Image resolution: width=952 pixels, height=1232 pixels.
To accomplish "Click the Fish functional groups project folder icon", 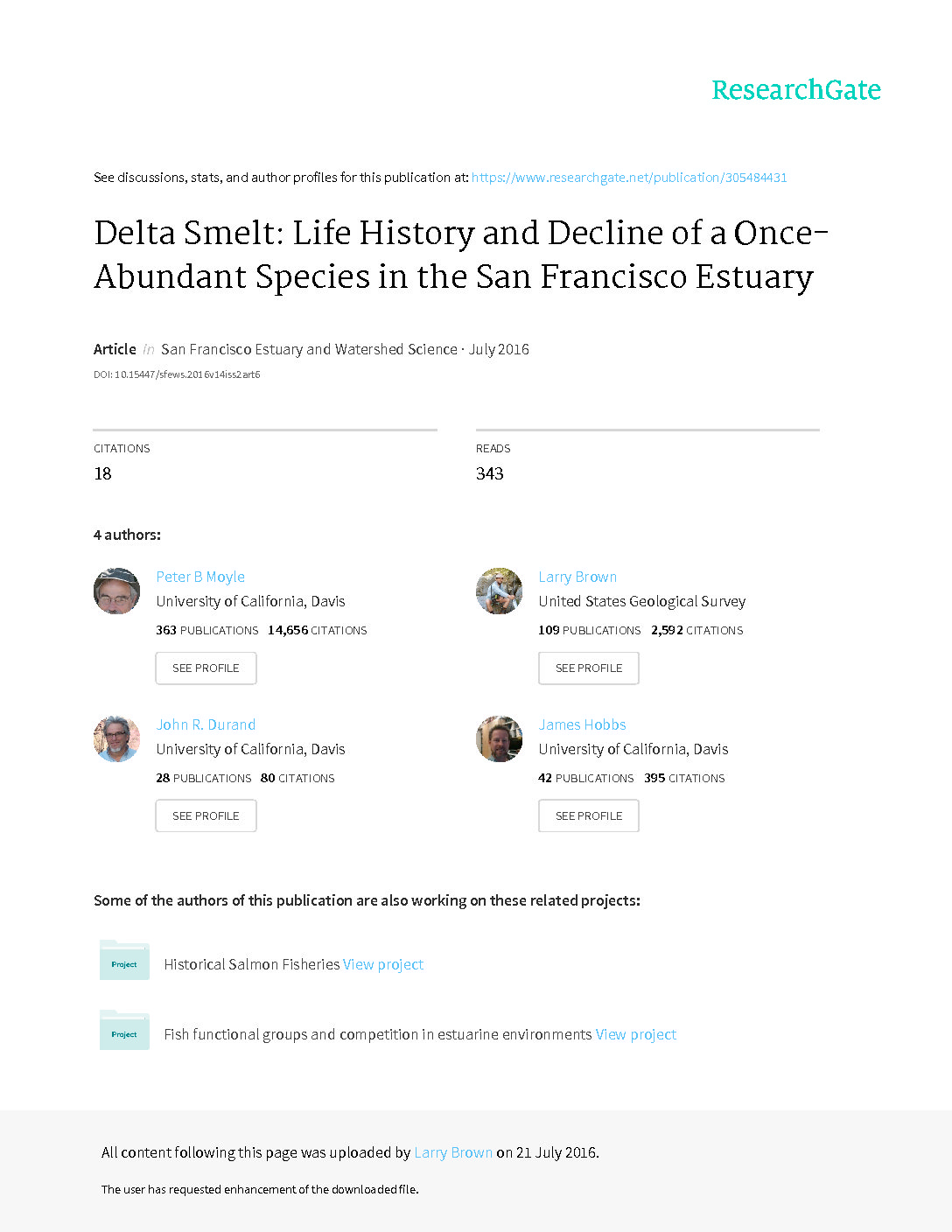I will [x=124, y=1030].
